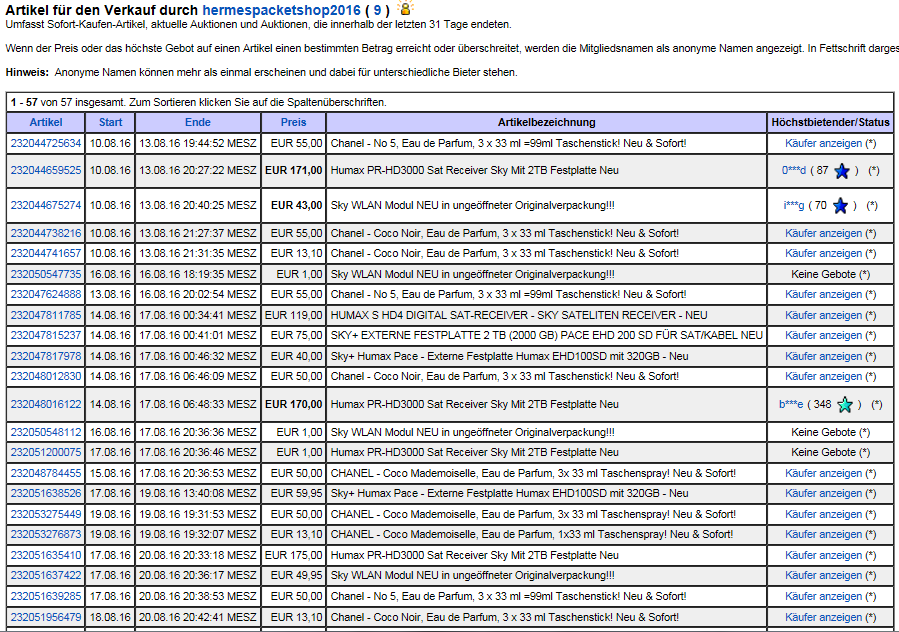Open item number 232044659525
This screenshot has width=899, height=632.
tap(46, 170)
